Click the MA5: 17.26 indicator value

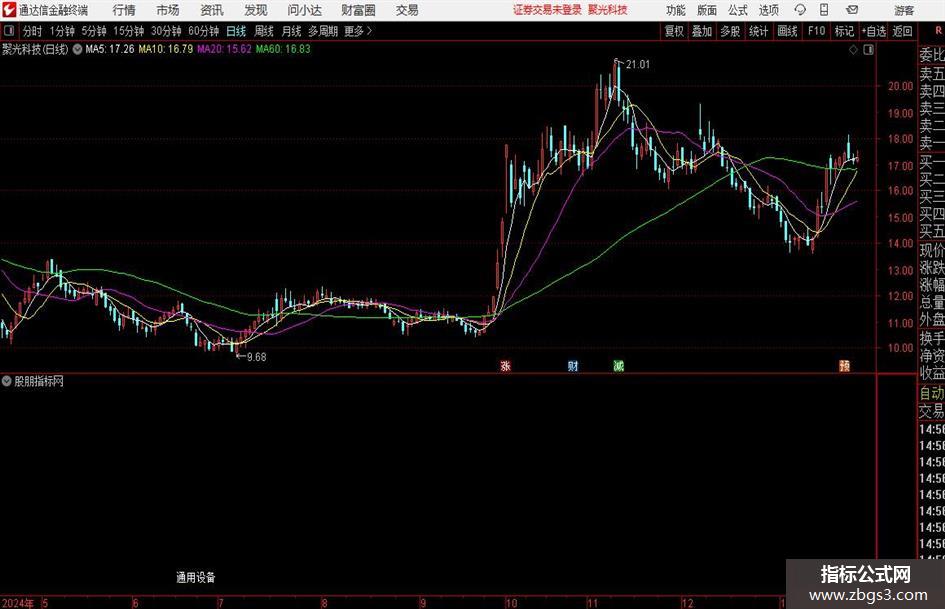[110, 49]
